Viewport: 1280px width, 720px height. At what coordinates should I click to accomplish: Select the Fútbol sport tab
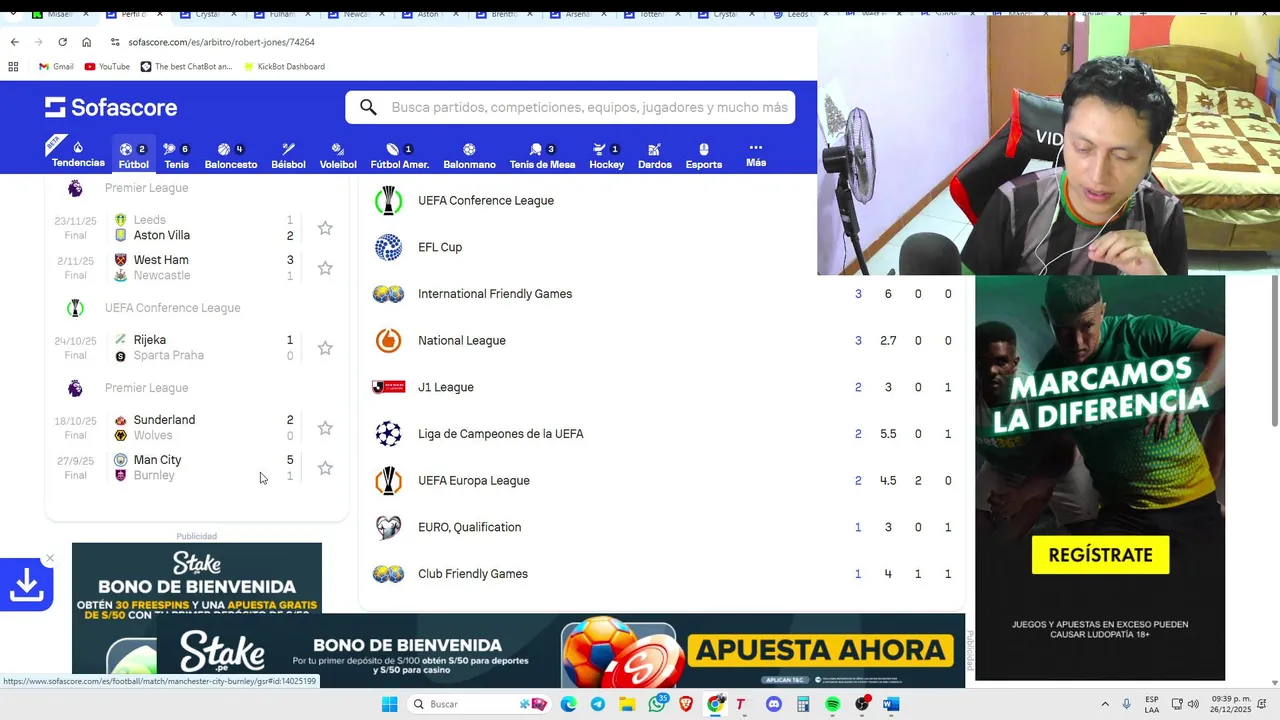pyautogui.click(x=133, y=155)
